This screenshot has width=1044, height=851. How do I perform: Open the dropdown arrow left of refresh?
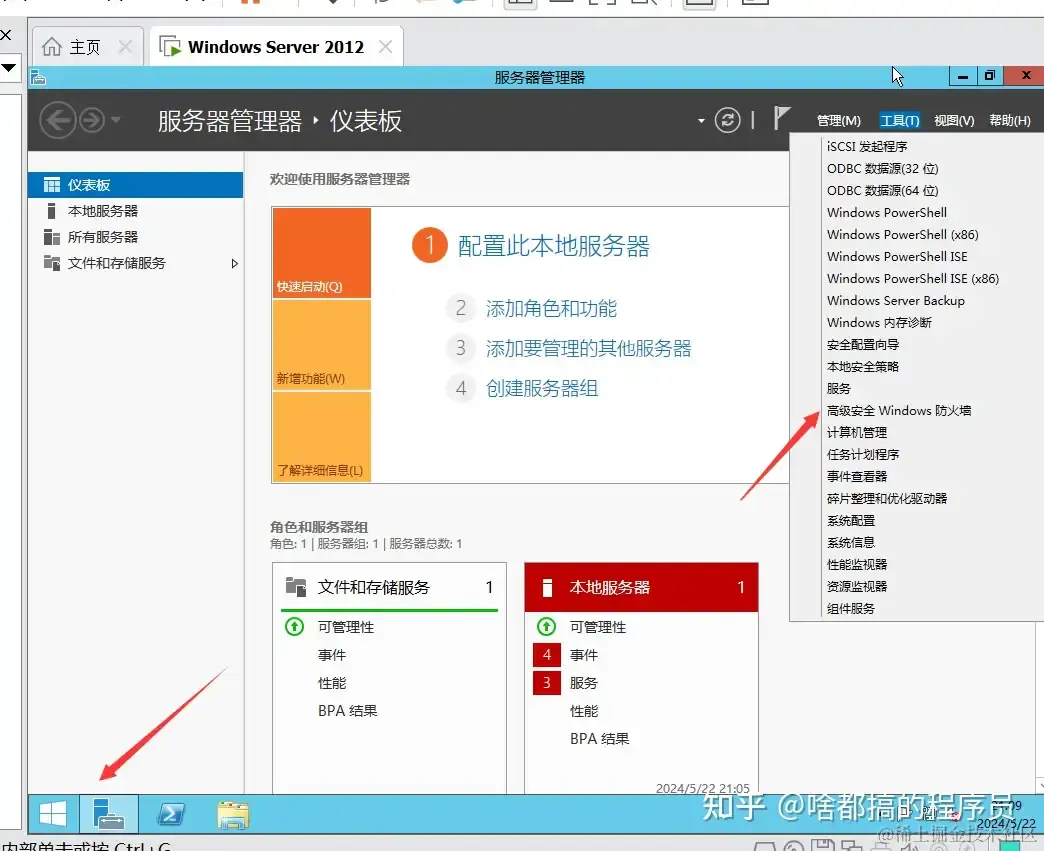pos(701,121)
